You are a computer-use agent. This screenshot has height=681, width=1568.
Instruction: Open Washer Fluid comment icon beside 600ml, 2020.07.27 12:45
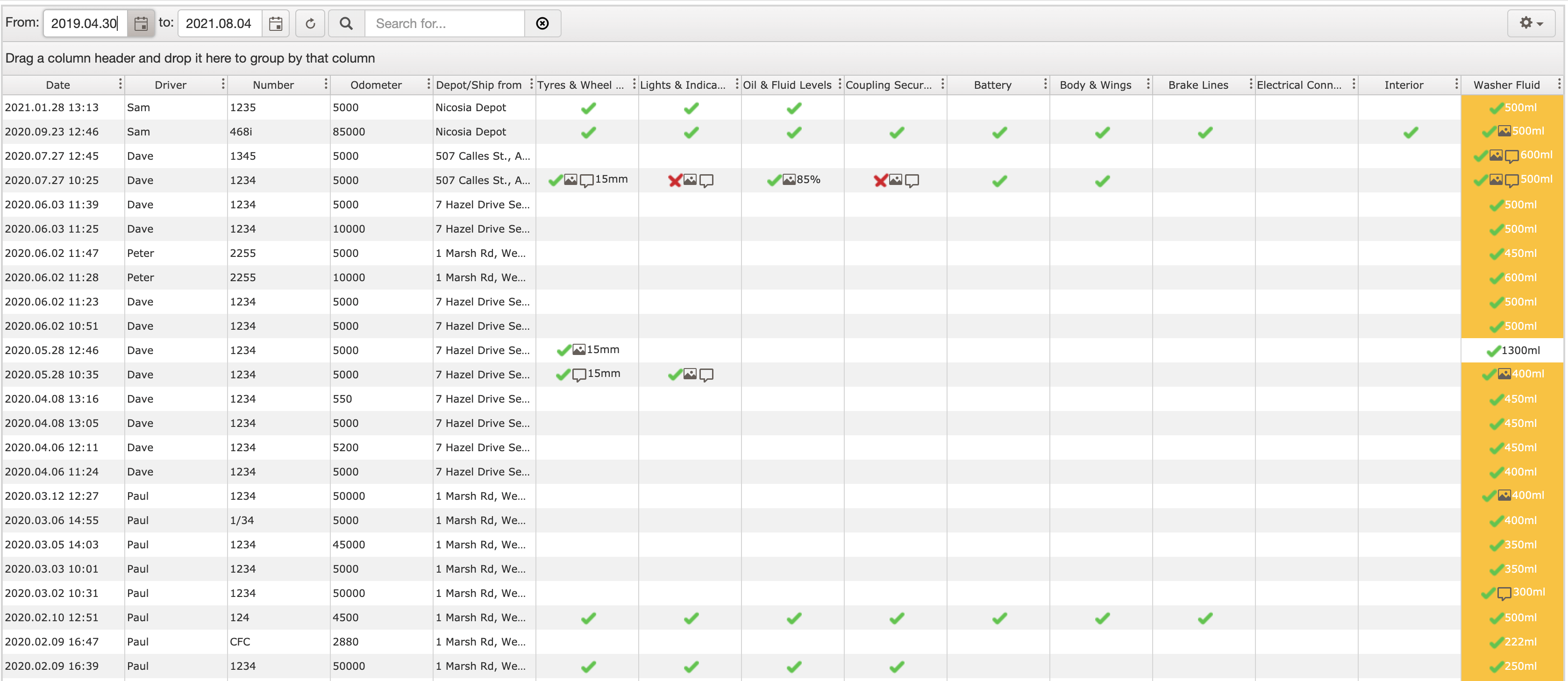point(1512,156)
